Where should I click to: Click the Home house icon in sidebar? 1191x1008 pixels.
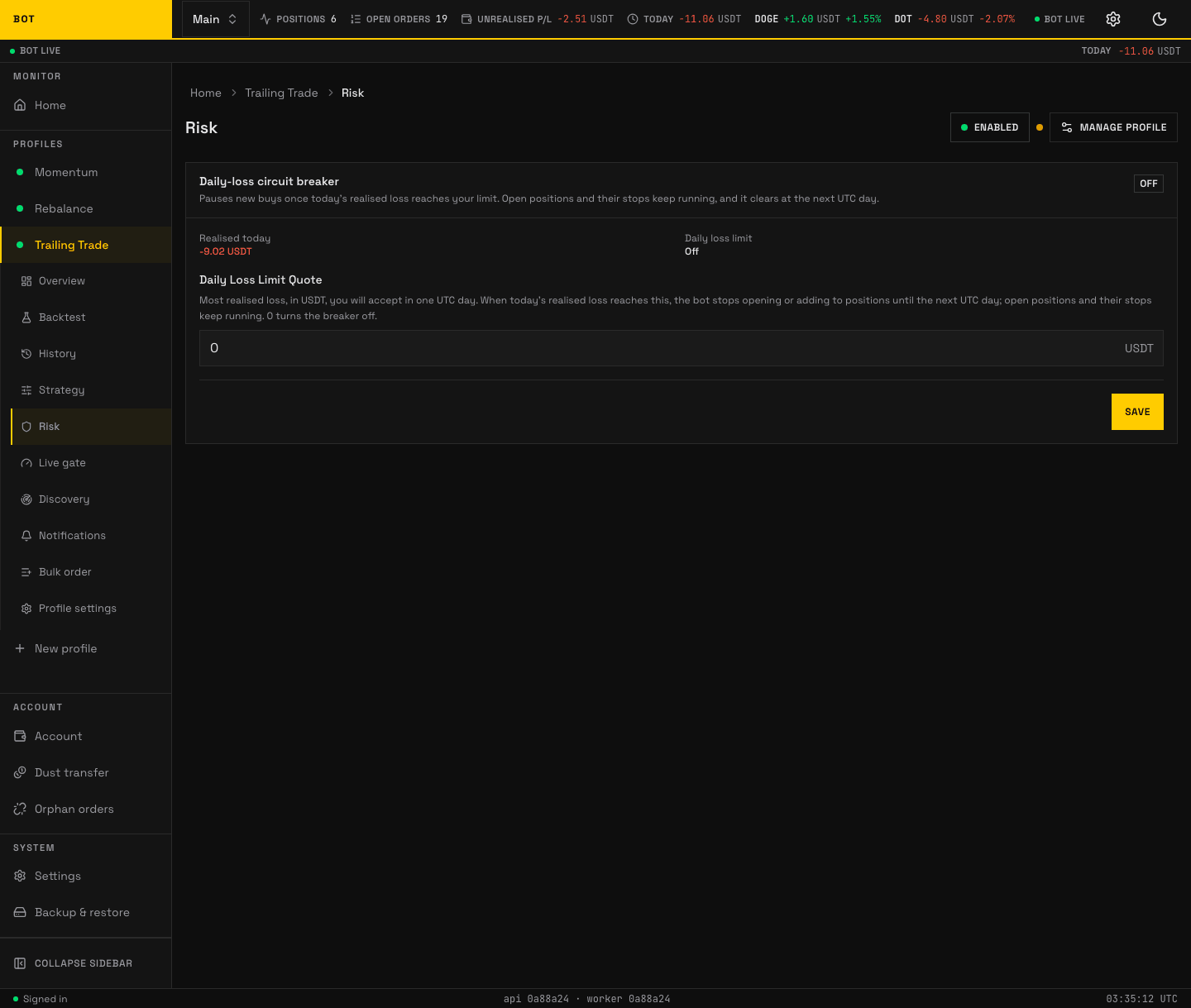tap(20, 105)
